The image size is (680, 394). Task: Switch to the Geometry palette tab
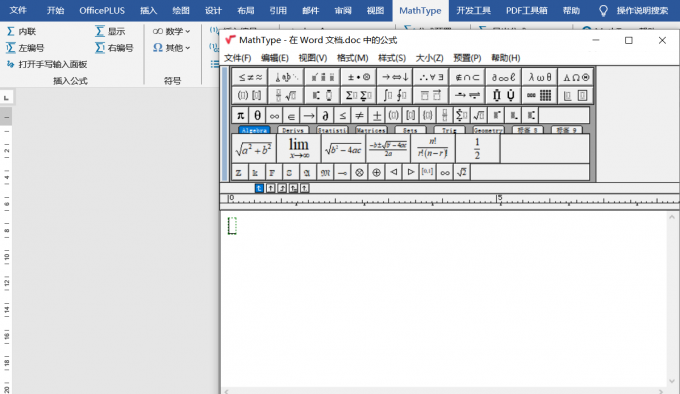(x=488, y=130)
